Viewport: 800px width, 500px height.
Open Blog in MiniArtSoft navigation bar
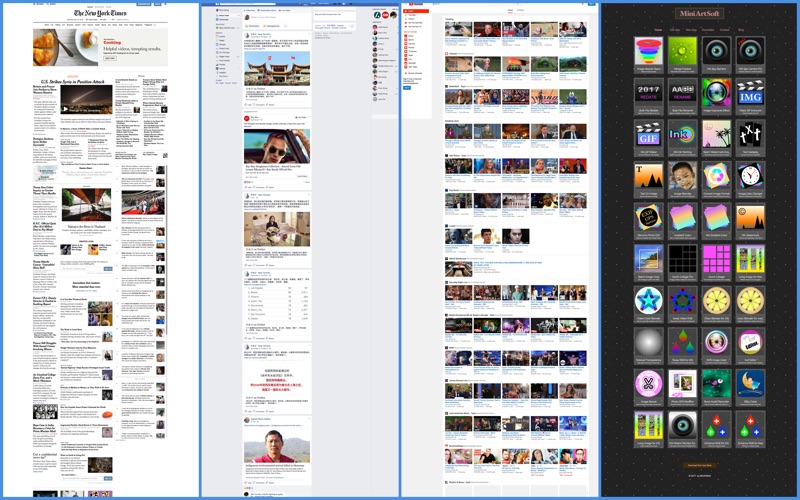coord(741,30)
